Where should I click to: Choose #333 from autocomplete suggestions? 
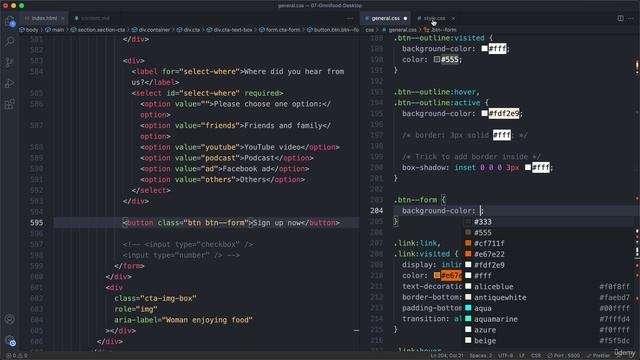click(x=549, y=222)
